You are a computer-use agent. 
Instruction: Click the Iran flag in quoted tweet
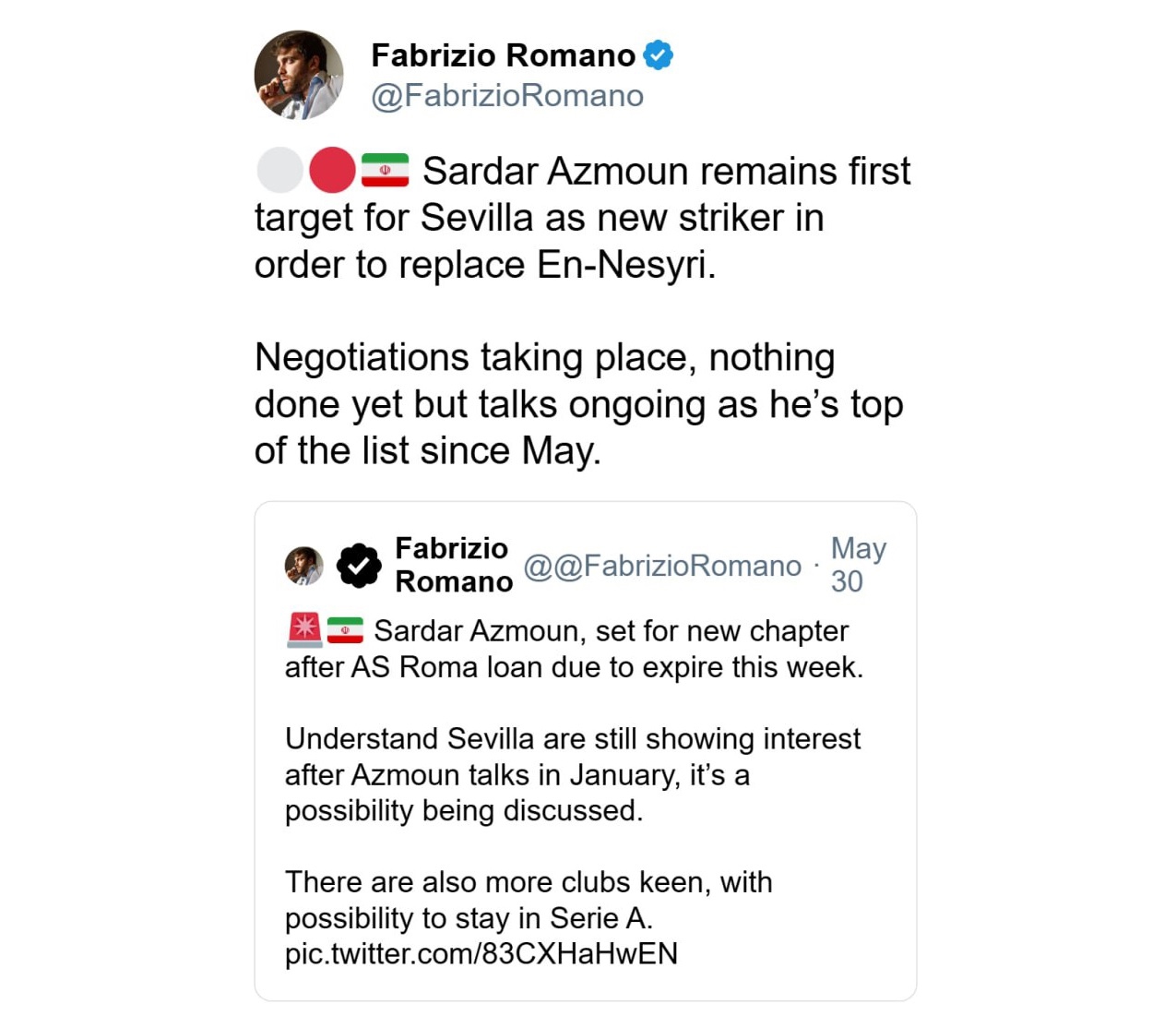[345, 629]
